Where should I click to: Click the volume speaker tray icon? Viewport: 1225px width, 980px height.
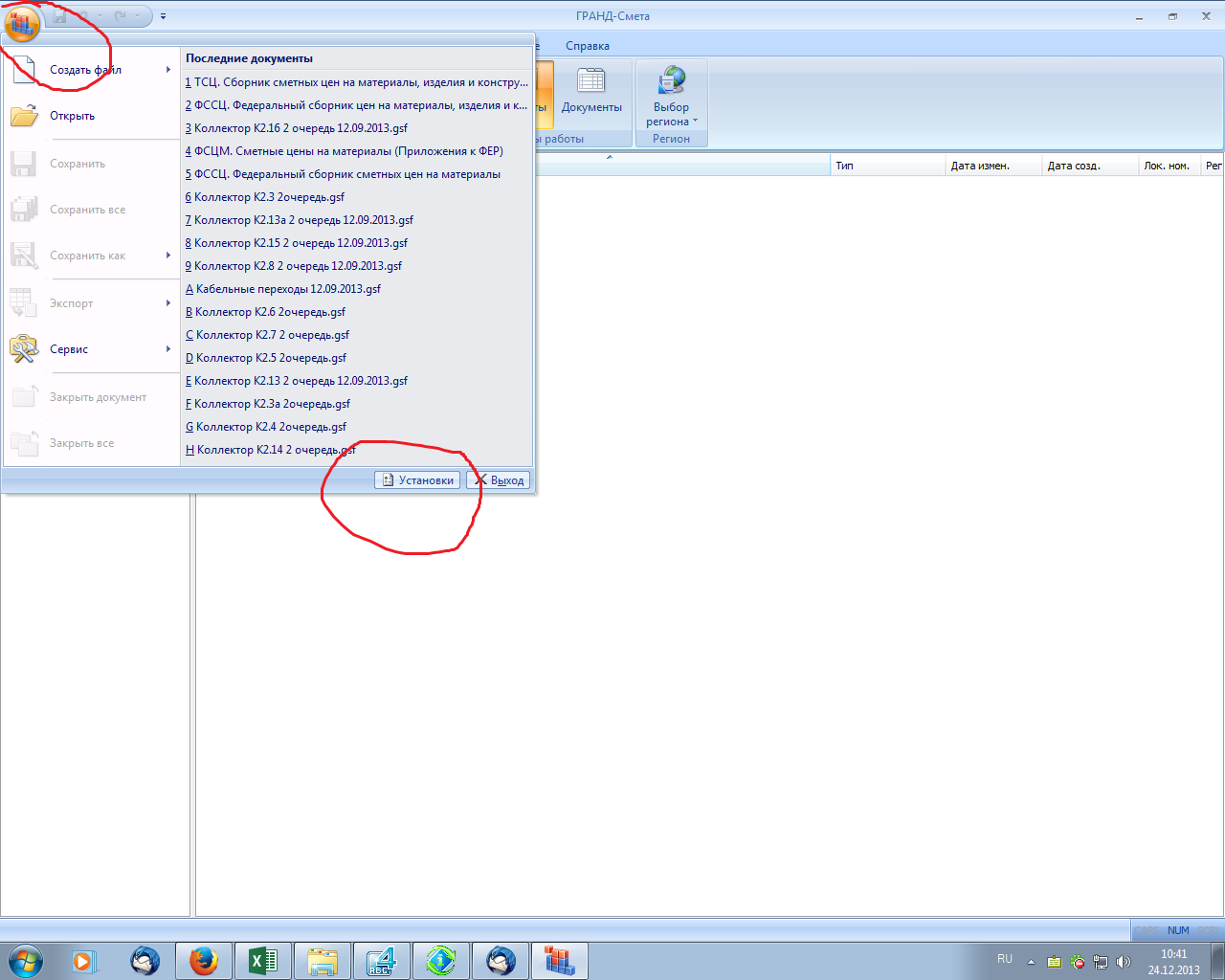tap(1123, 962)
